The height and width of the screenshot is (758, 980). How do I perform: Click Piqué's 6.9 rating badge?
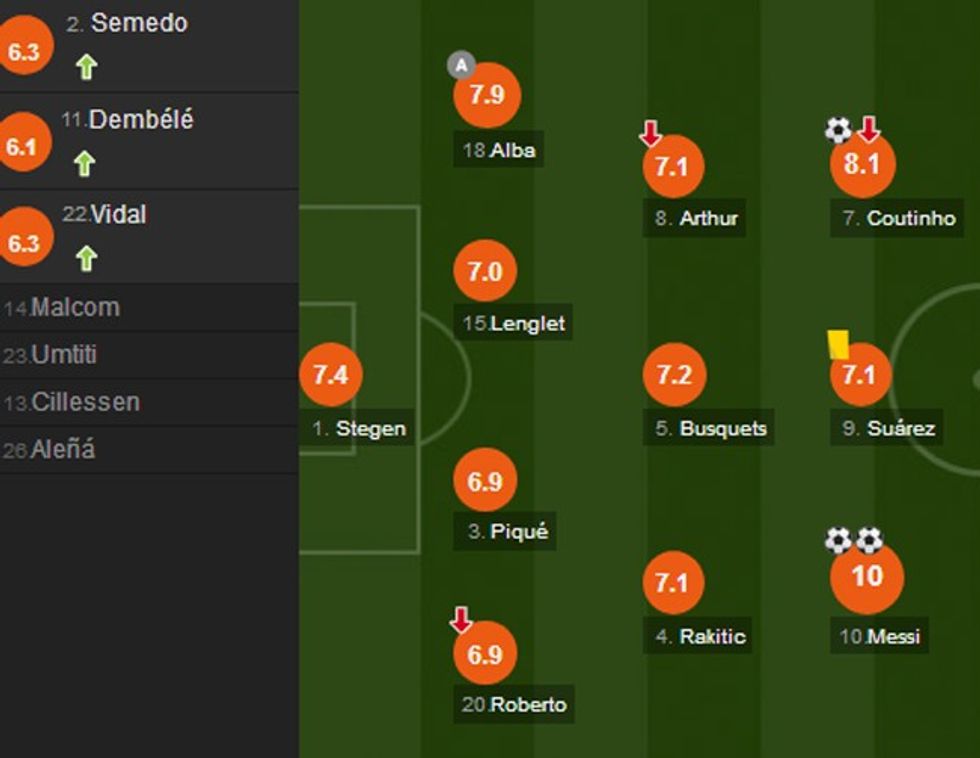485,481
